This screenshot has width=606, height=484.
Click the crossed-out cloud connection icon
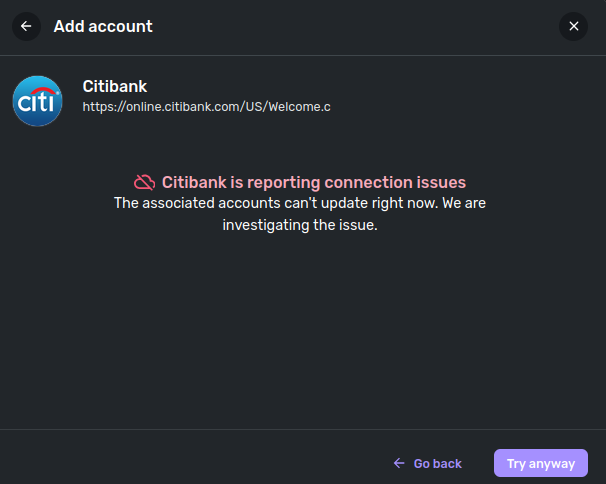coord(145,182)
